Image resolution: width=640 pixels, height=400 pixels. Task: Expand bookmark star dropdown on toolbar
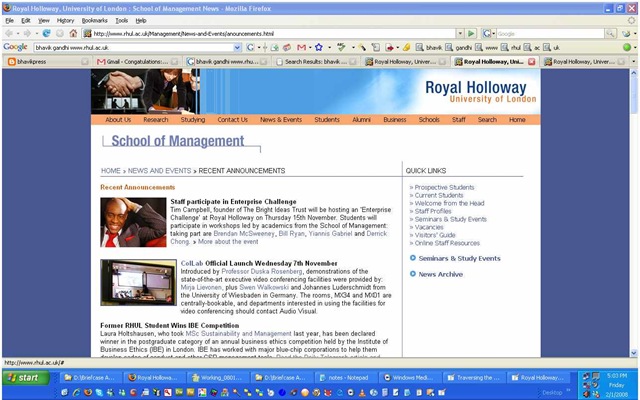(329, 48)
